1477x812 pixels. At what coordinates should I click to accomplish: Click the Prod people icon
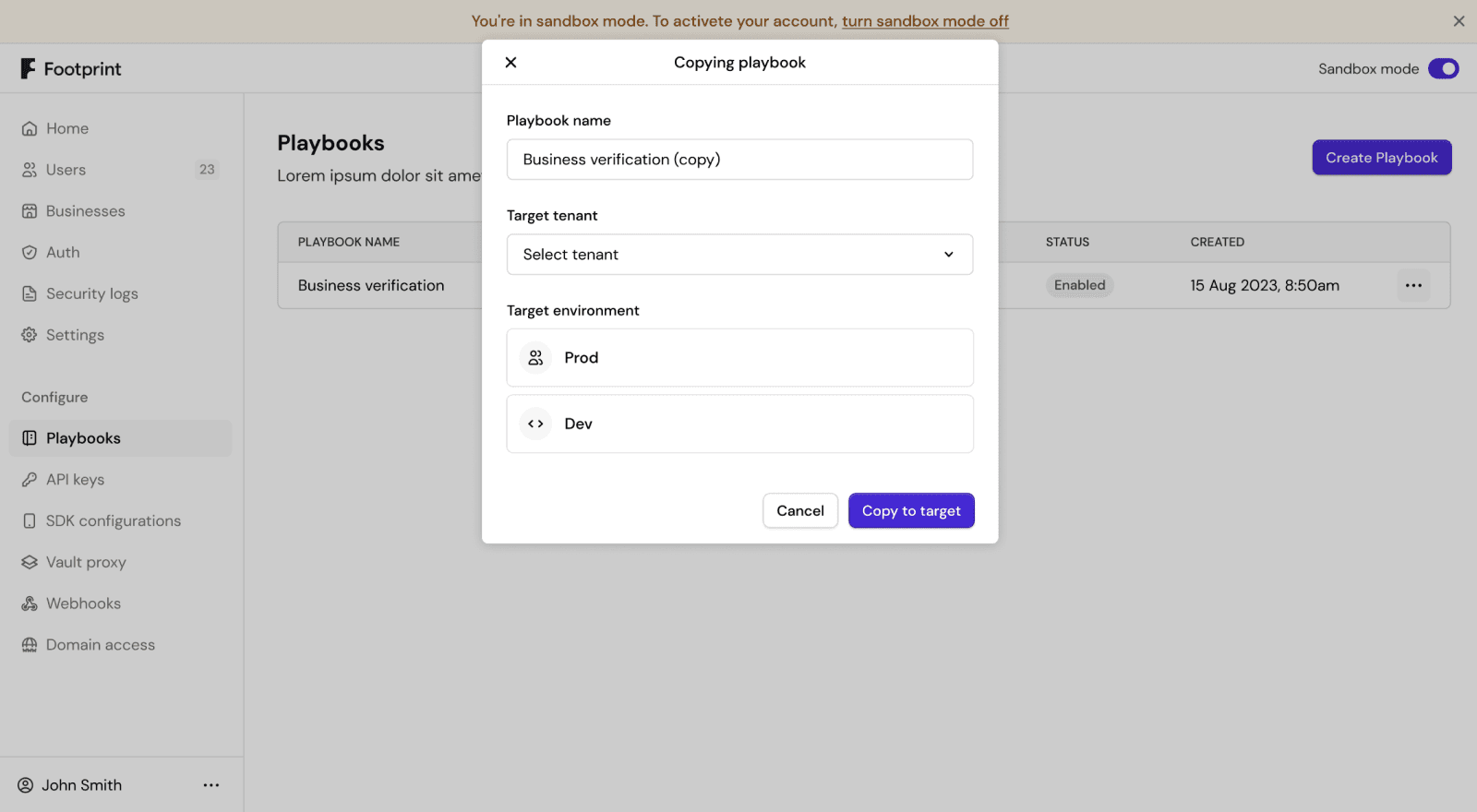click(535, 358)
